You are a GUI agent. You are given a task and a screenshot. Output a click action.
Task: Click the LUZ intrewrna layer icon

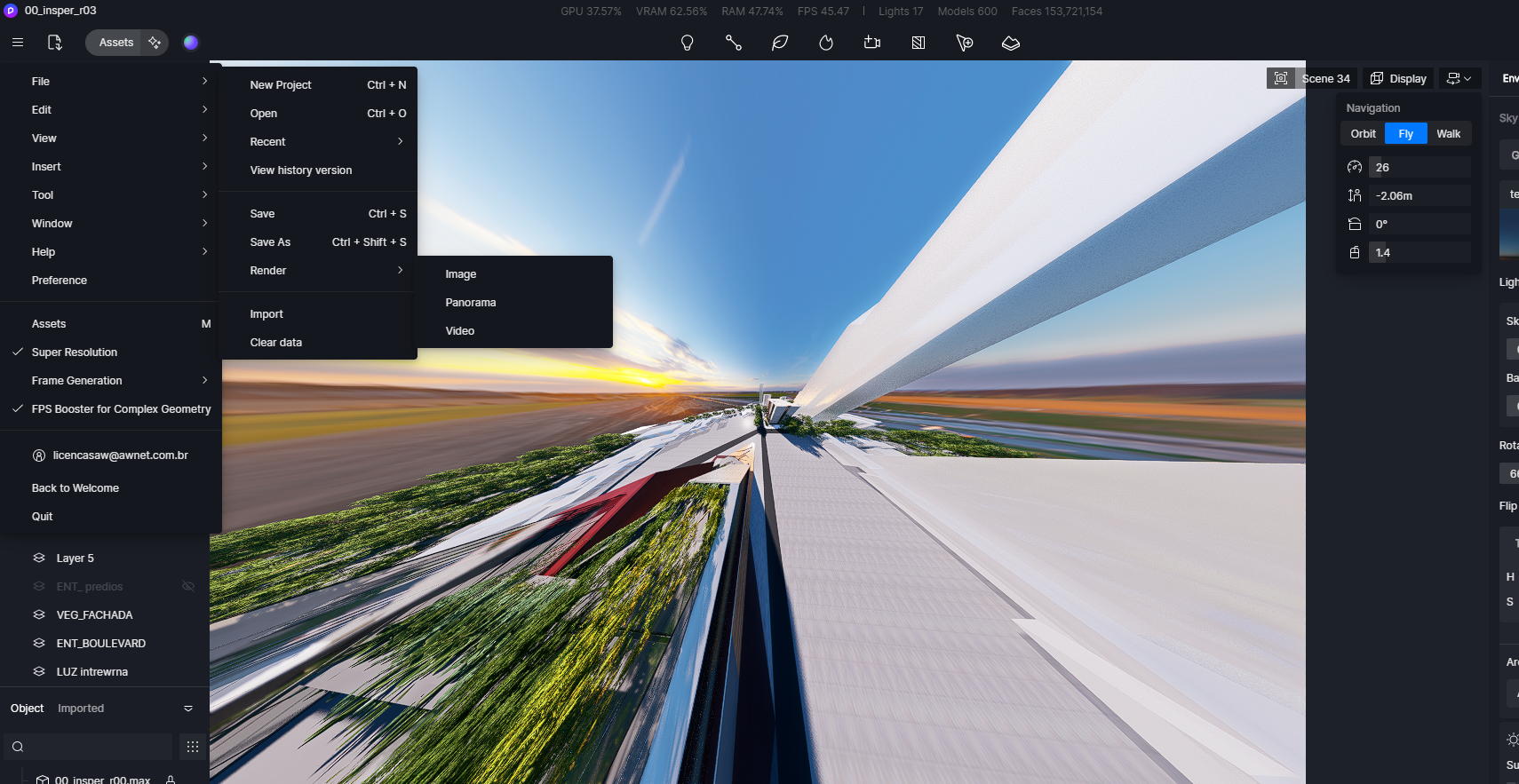(39, 672)
